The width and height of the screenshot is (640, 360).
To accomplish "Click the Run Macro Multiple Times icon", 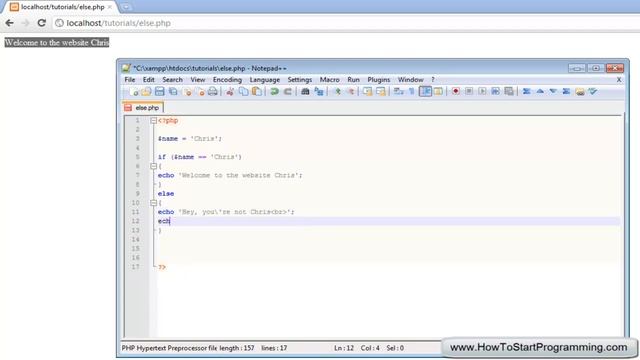I will (x=496, y=92).
